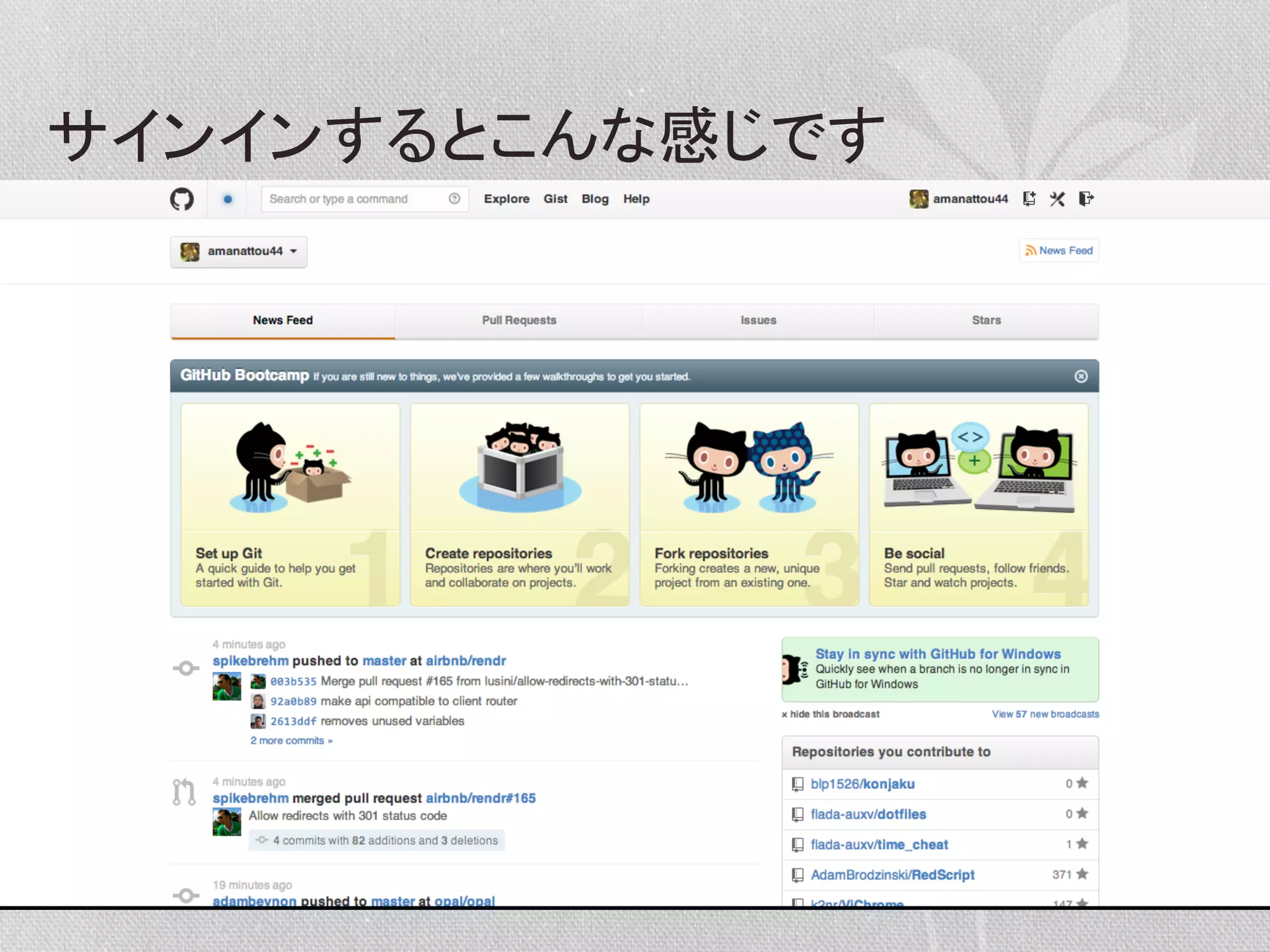Open Stay in sync with GitHub for Windows
Screen dimensions: 1270x952
click(x=938, y=654)
